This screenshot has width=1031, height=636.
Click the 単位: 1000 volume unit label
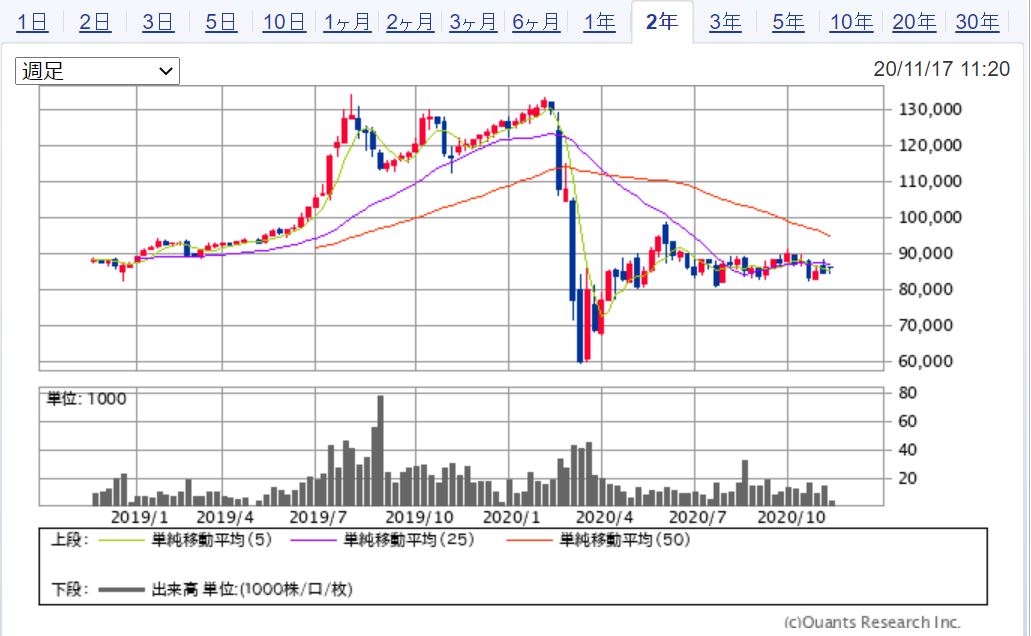coord(87,399)
